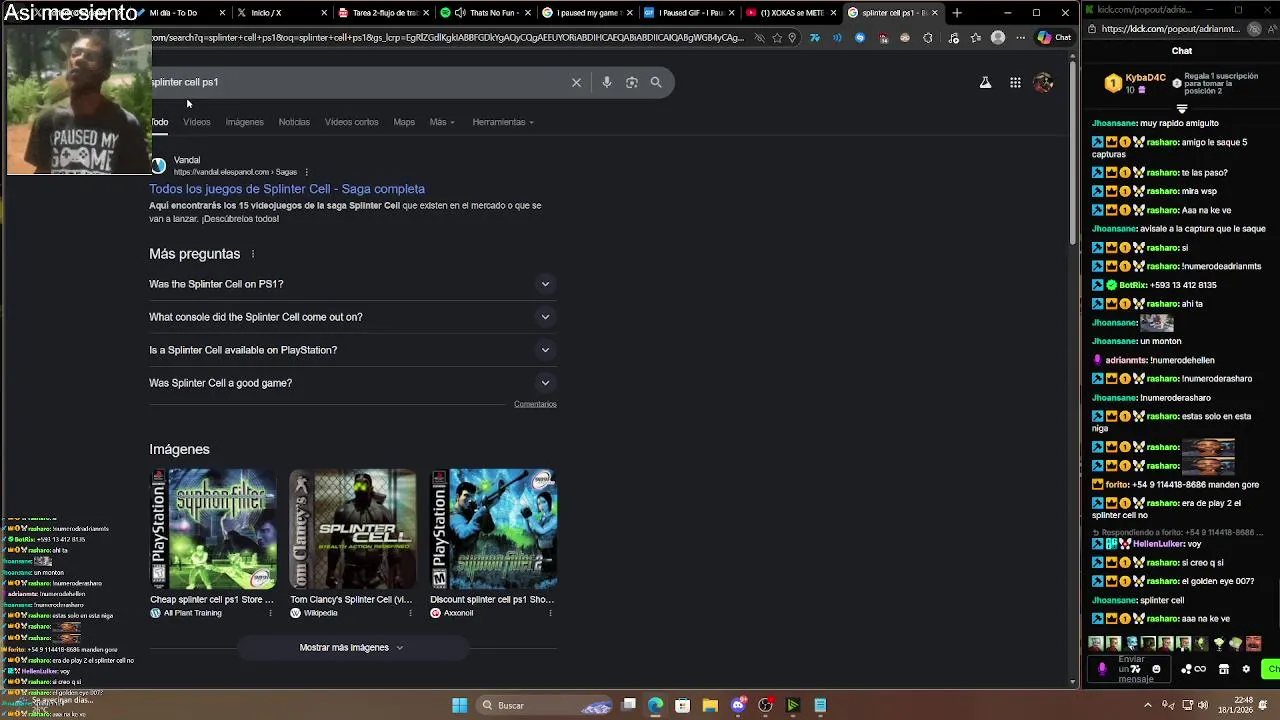Open Edge Copilot Chat button

[1054, 37]
